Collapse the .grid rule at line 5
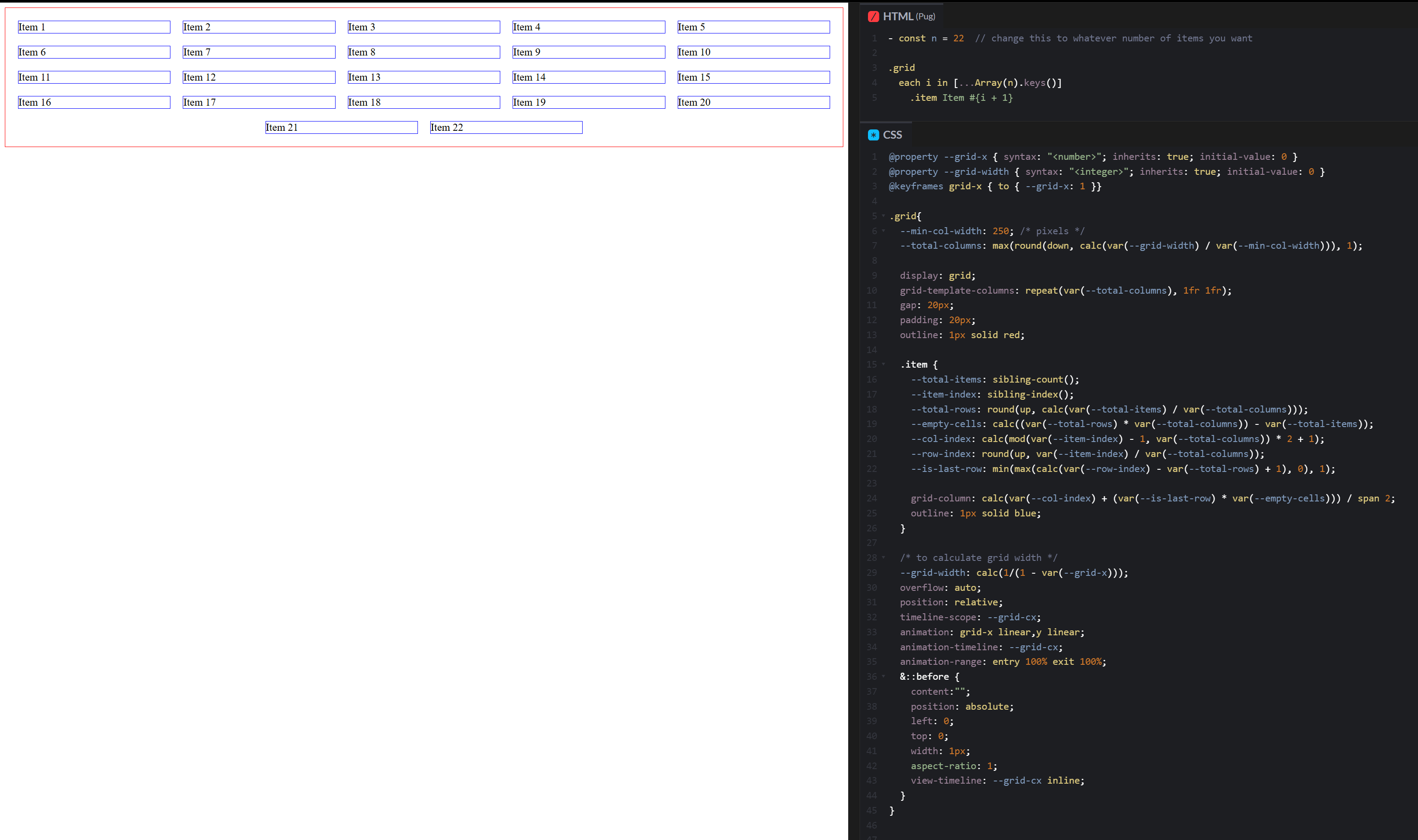 click(x=883, y=216)
